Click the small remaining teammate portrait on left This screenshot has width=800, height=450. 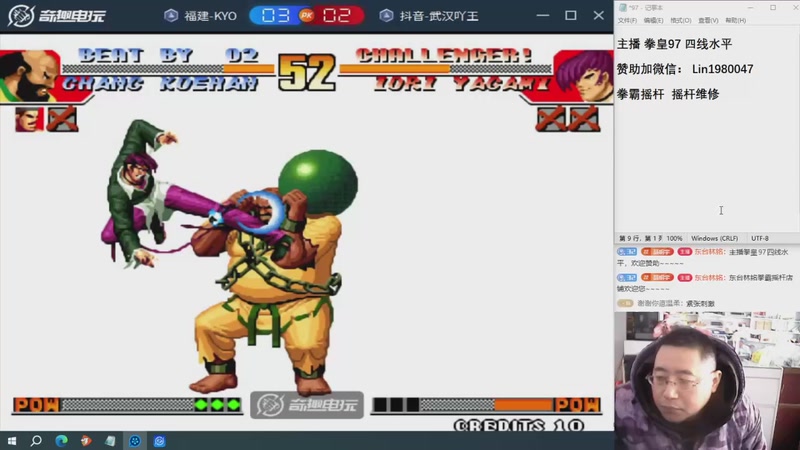coord(29,120)
